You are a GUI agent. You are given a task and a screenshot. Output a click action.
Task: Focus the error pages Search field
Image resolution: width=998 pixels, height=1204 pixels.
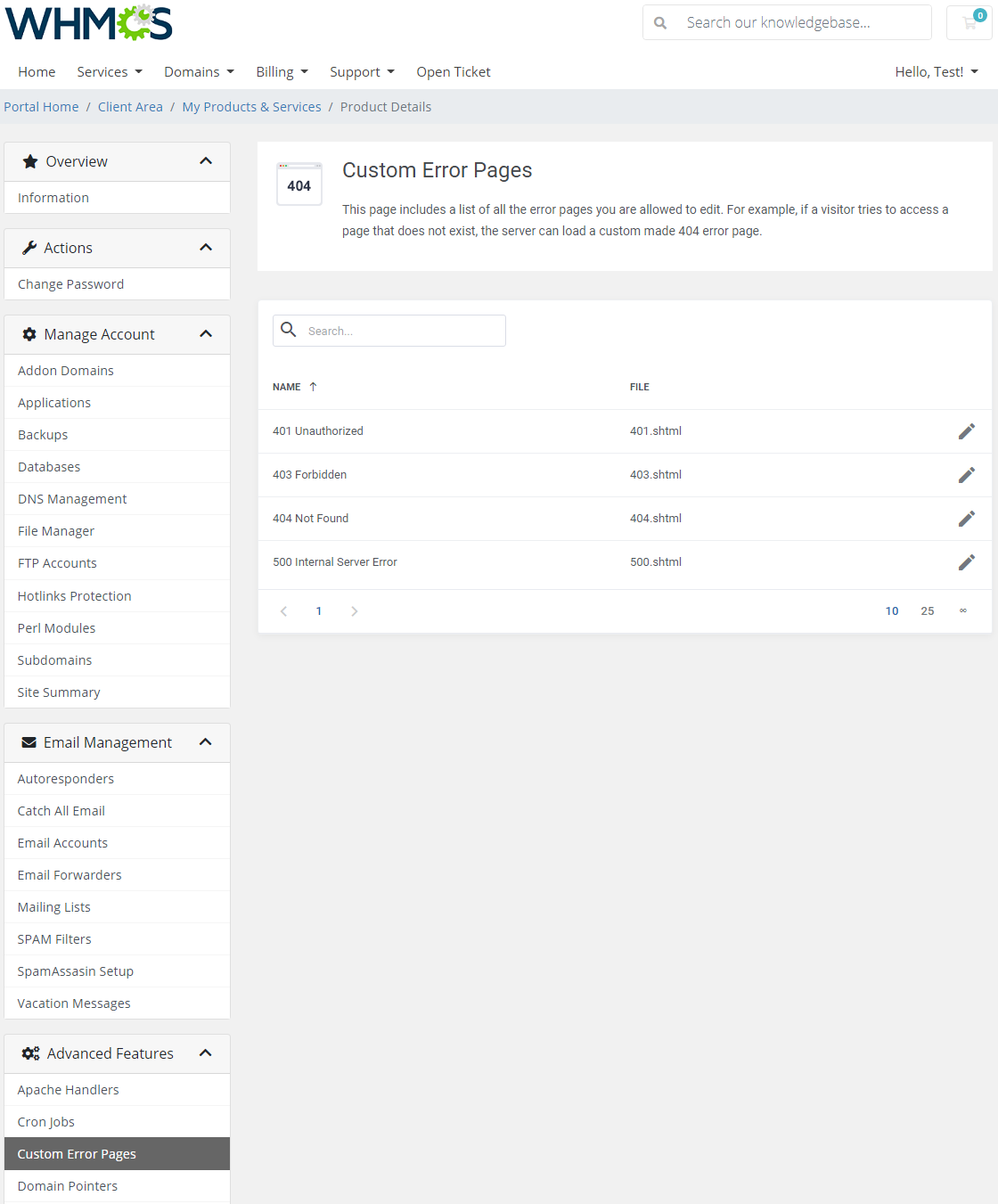pyautogui.click(x=389, y=331)
